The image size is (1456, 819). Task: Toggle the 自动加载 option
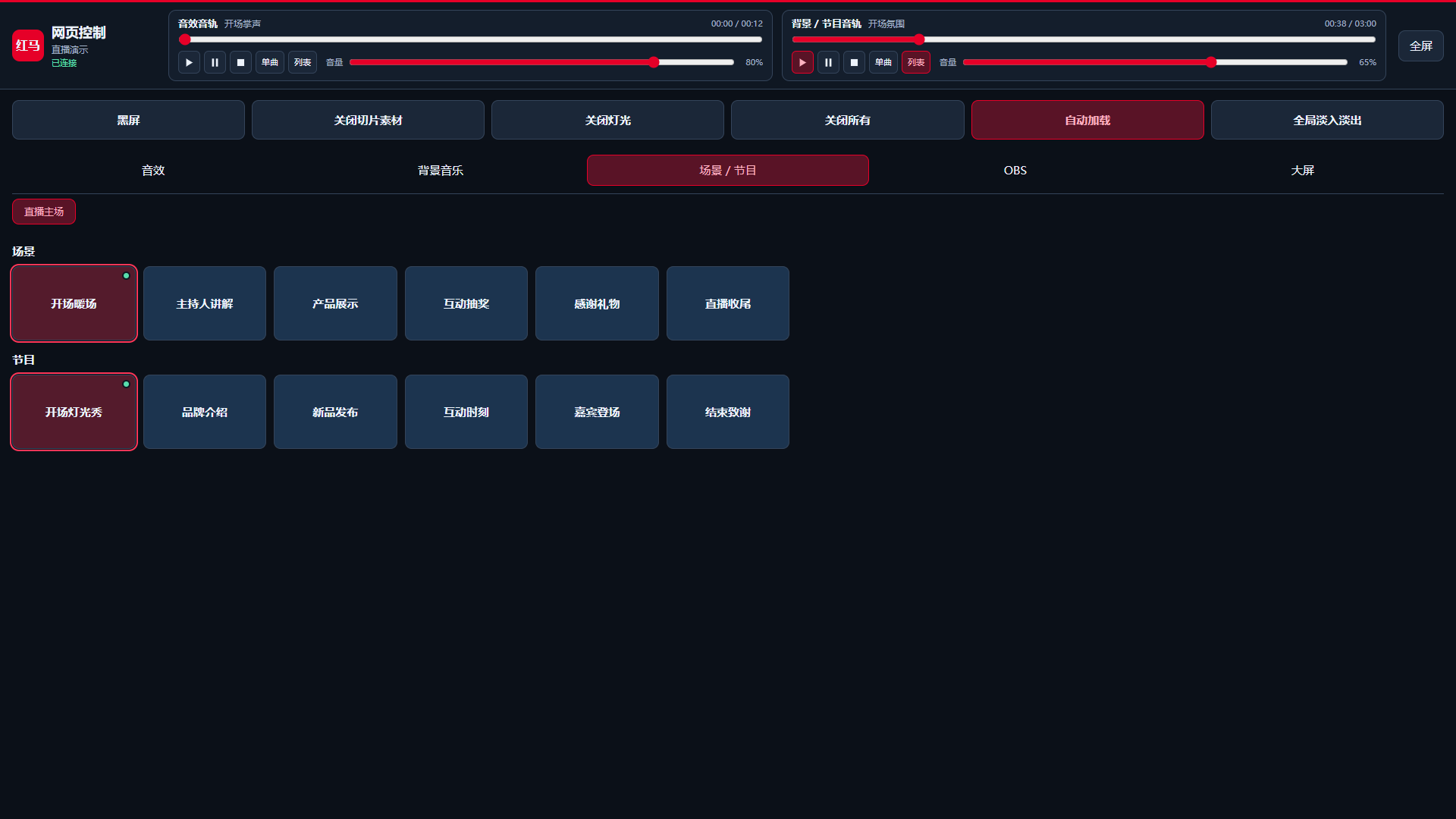pyautogui.click(x=1087, y=120)
